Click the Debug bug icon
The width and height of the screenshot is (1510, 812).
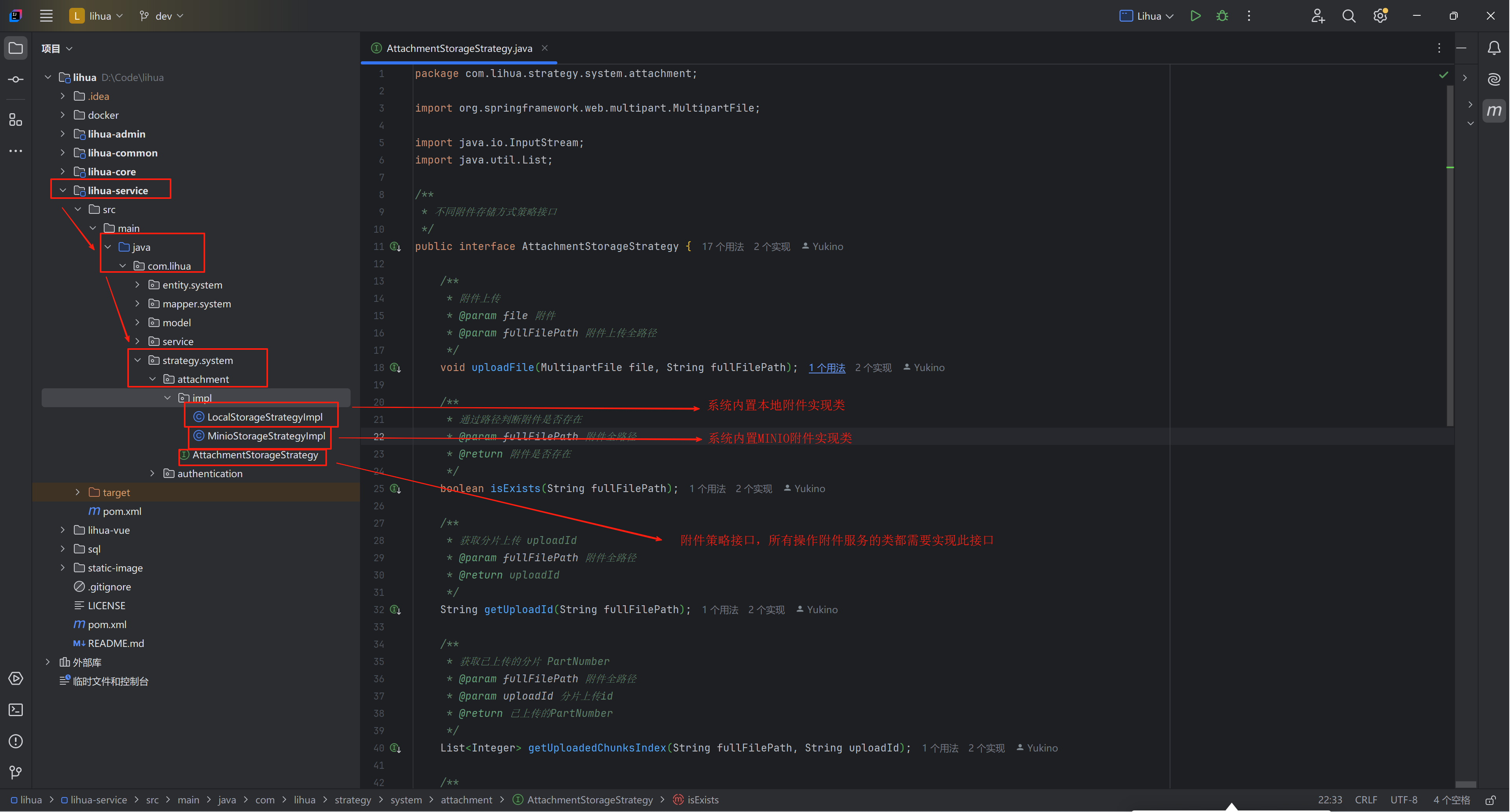[x=1222, y=16]
